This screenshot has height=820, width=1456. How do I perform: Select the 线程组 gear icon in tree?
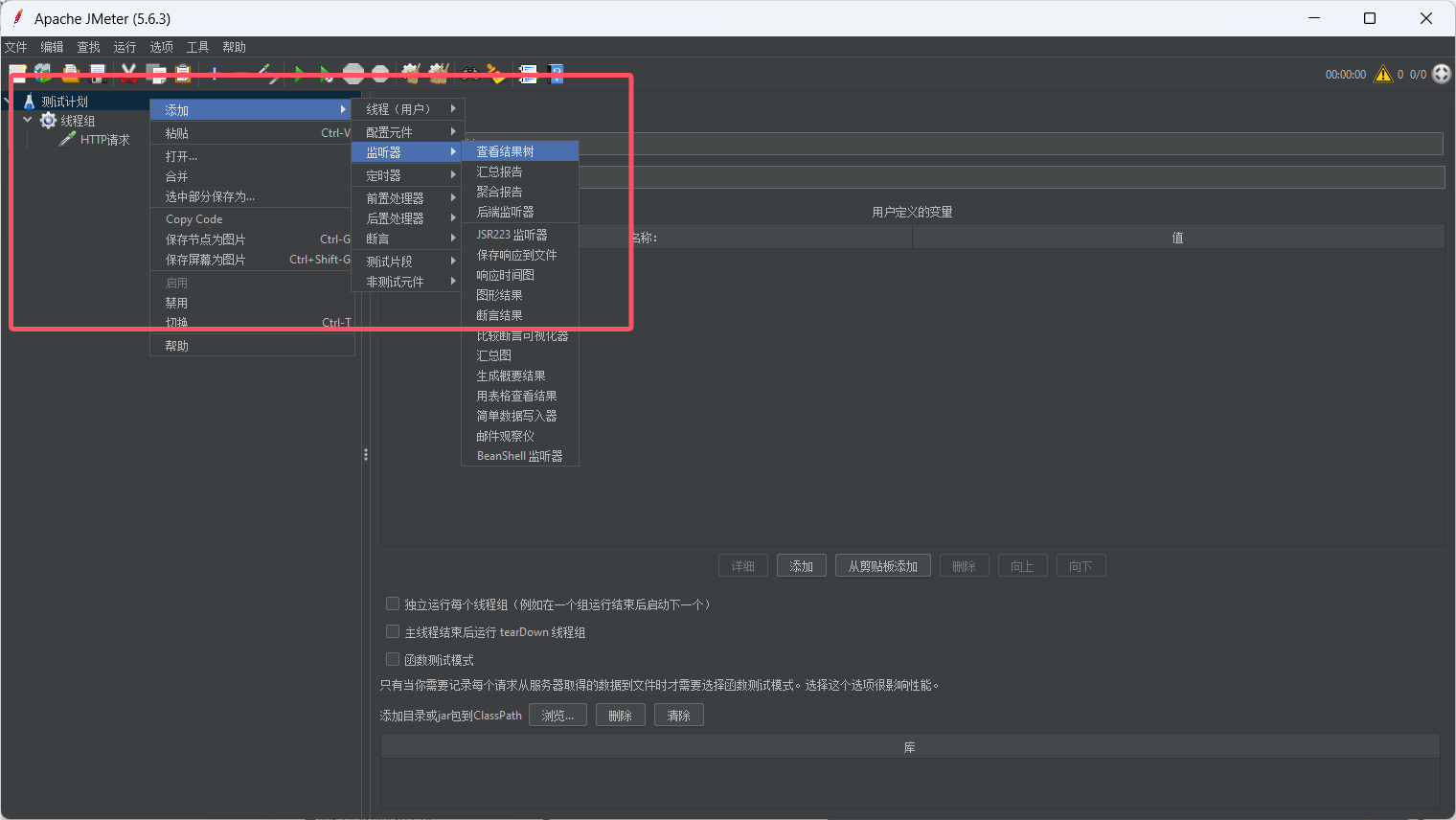[x=48, y=120]
